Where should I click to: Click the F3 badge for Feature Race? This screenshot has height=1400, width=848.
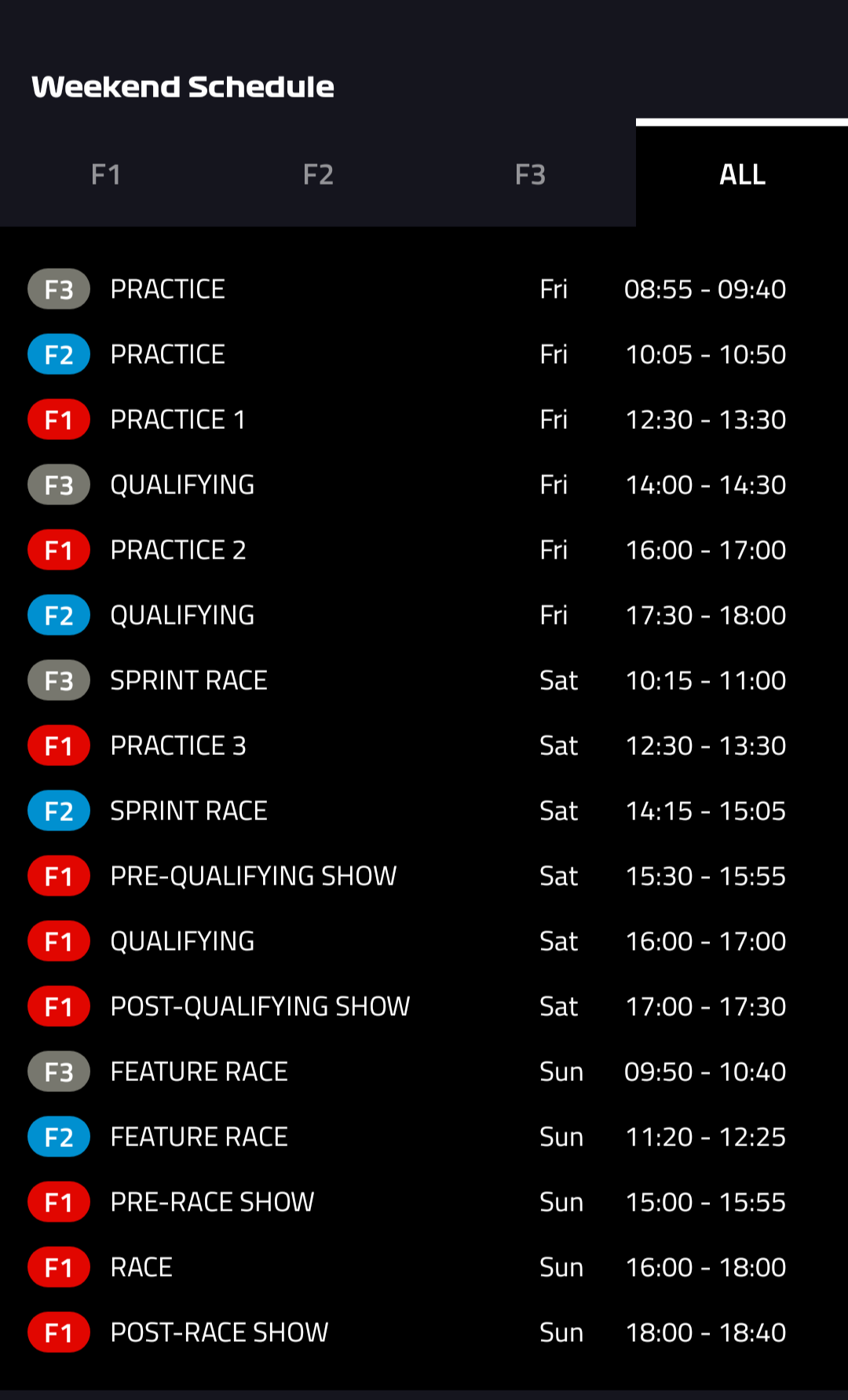(59, 1072)
